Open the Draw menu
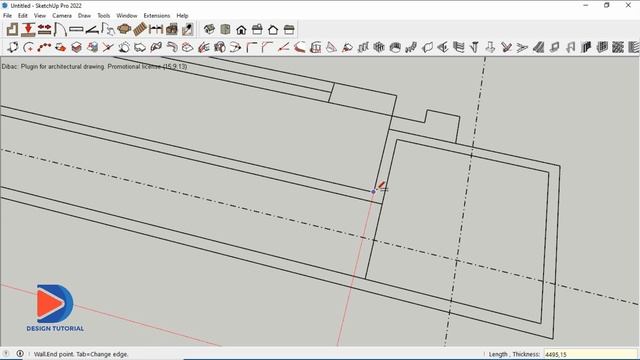Screen dimensions: 640x360 tap(84, 16)
